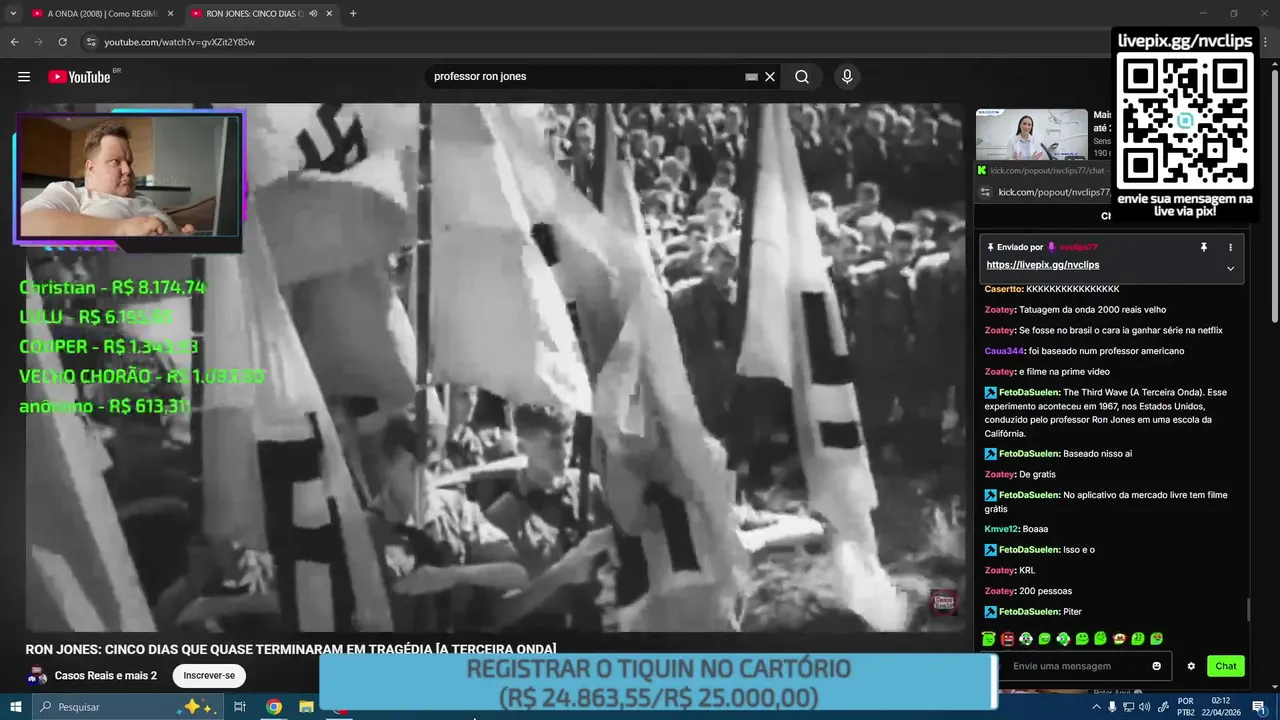Click into the YouTube search field
Viewport: 1280px width, 720px height.
585,77
